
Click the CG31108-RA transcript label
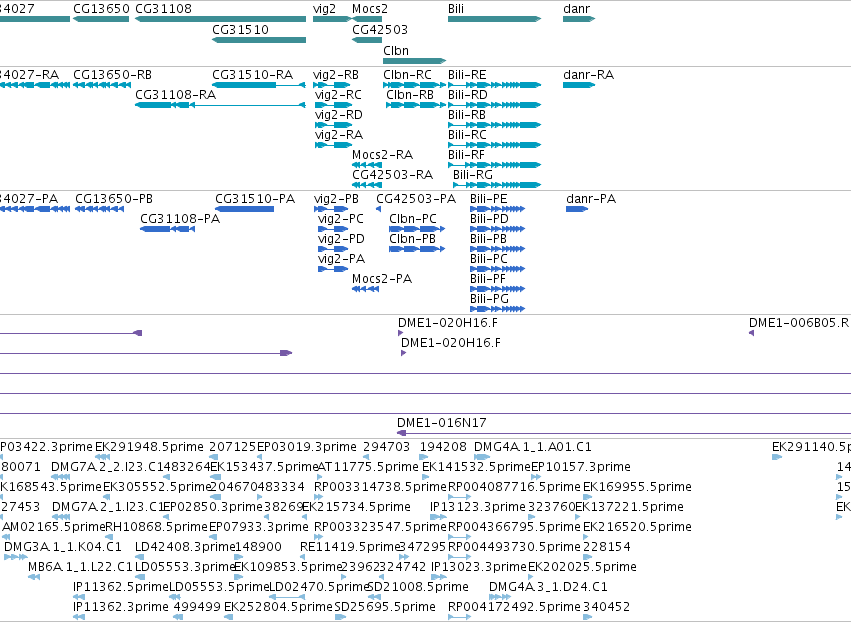175,94
